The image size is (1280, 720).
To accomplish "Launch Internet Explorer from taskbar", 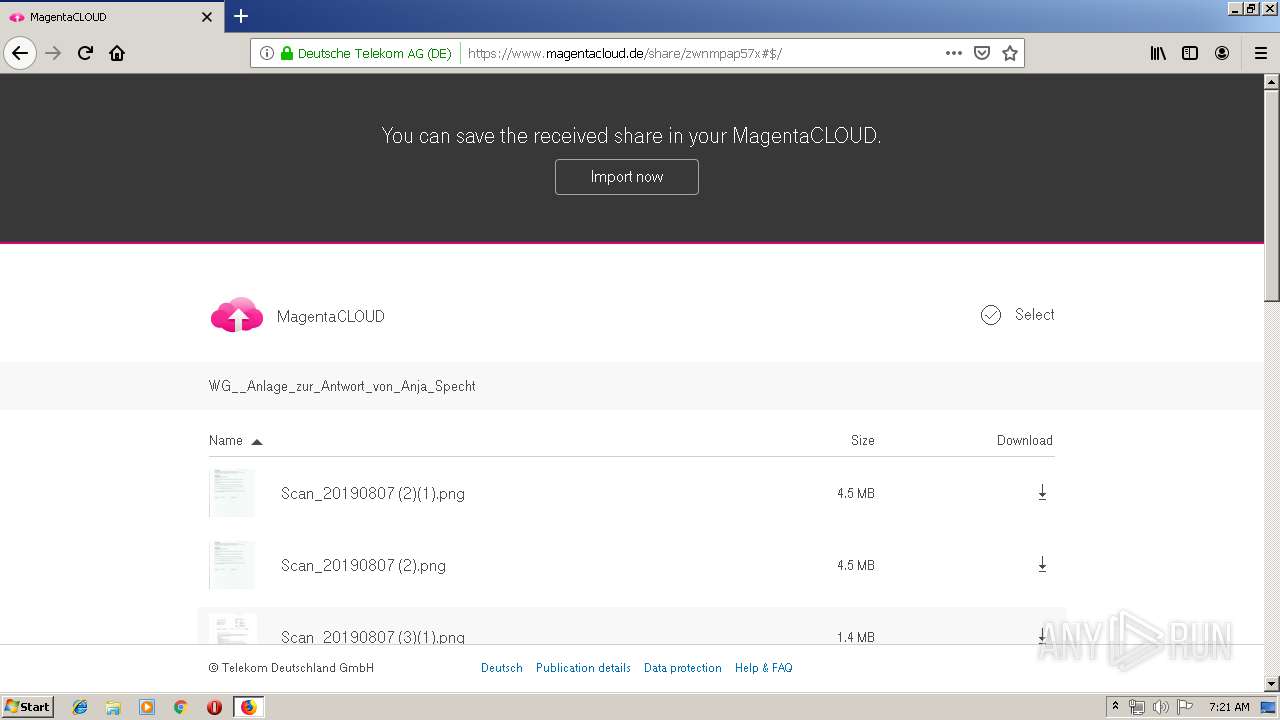I will (80, 707).
